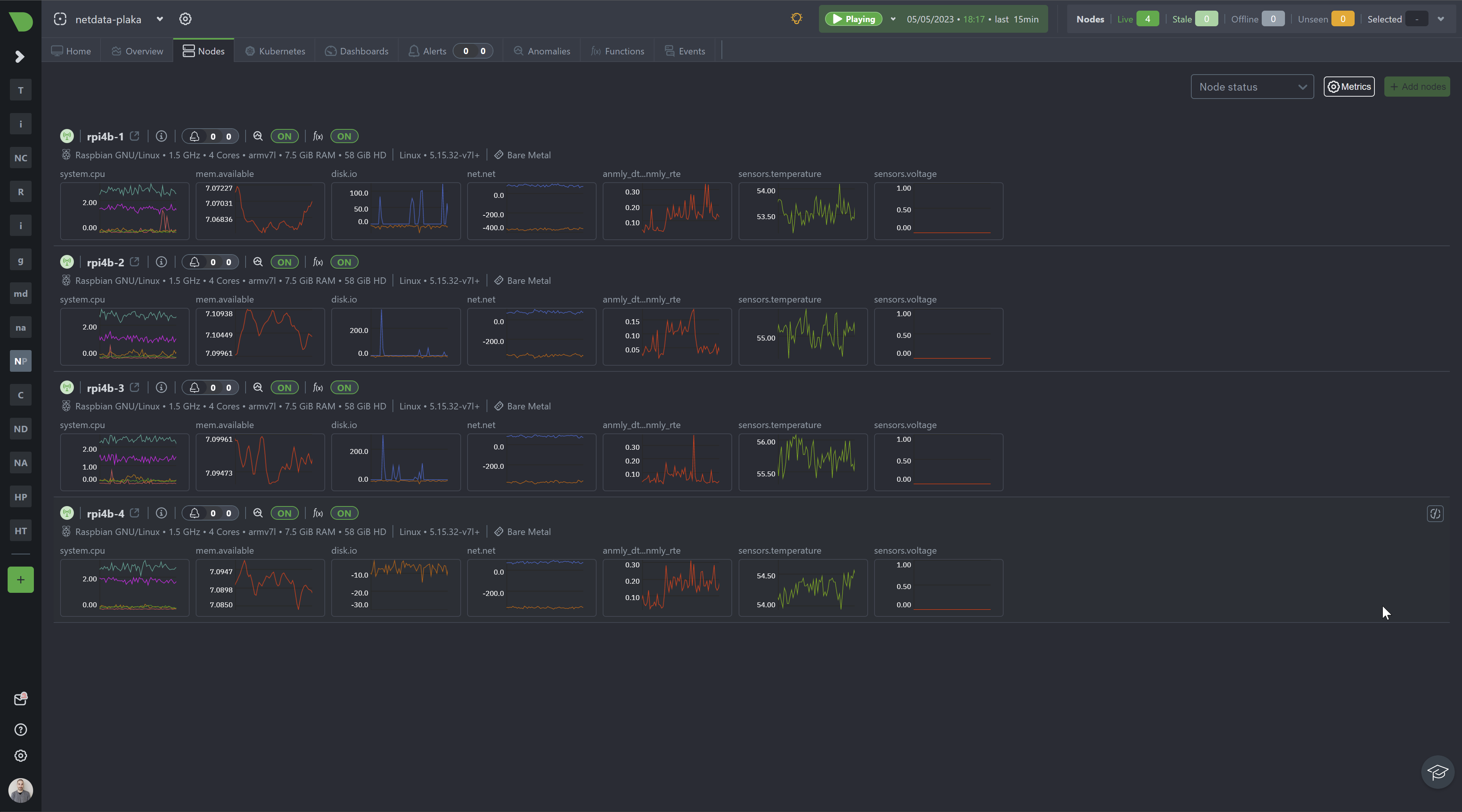Viewport: 1462px width, 812px height.
Task: Open the Metrics configuration button
Action: pyautogui.click(x=1349, y=86)
